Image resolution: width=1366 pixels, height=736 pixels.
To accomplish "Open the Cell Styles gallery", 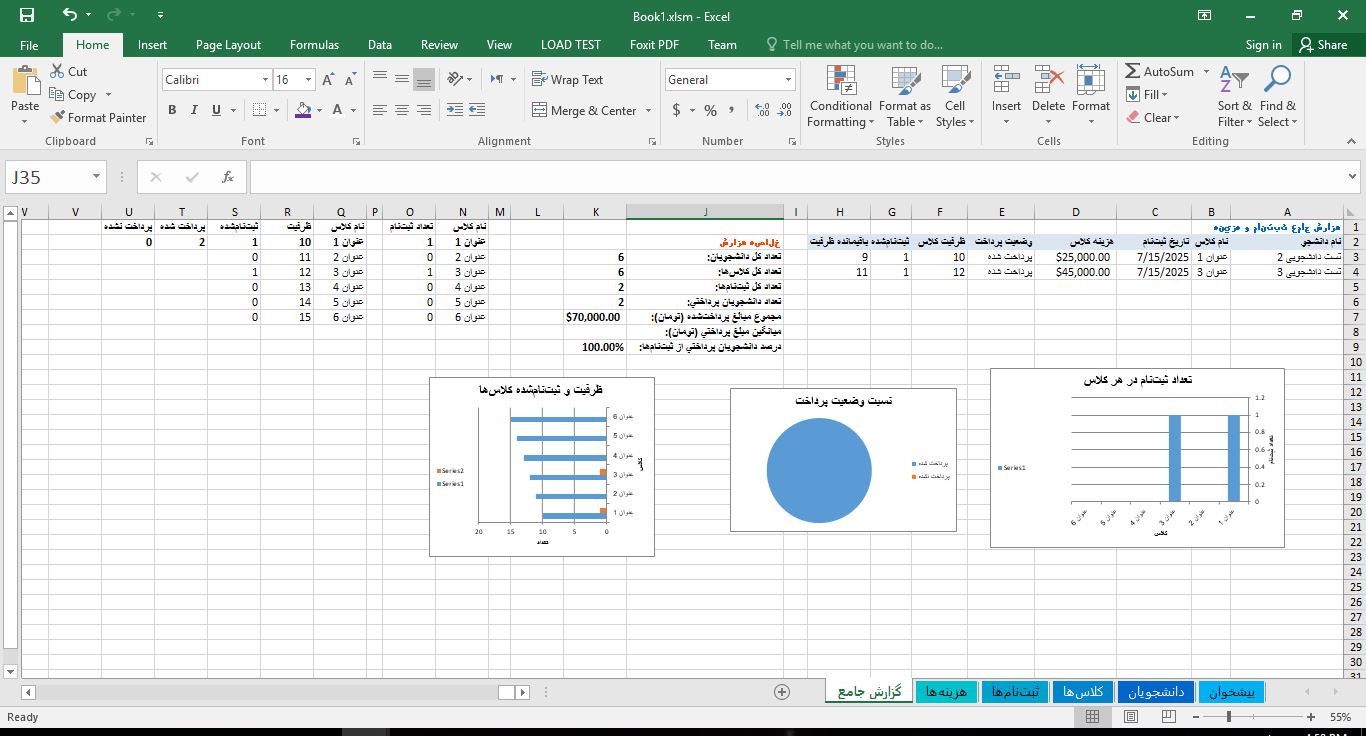I will [955, 97].
